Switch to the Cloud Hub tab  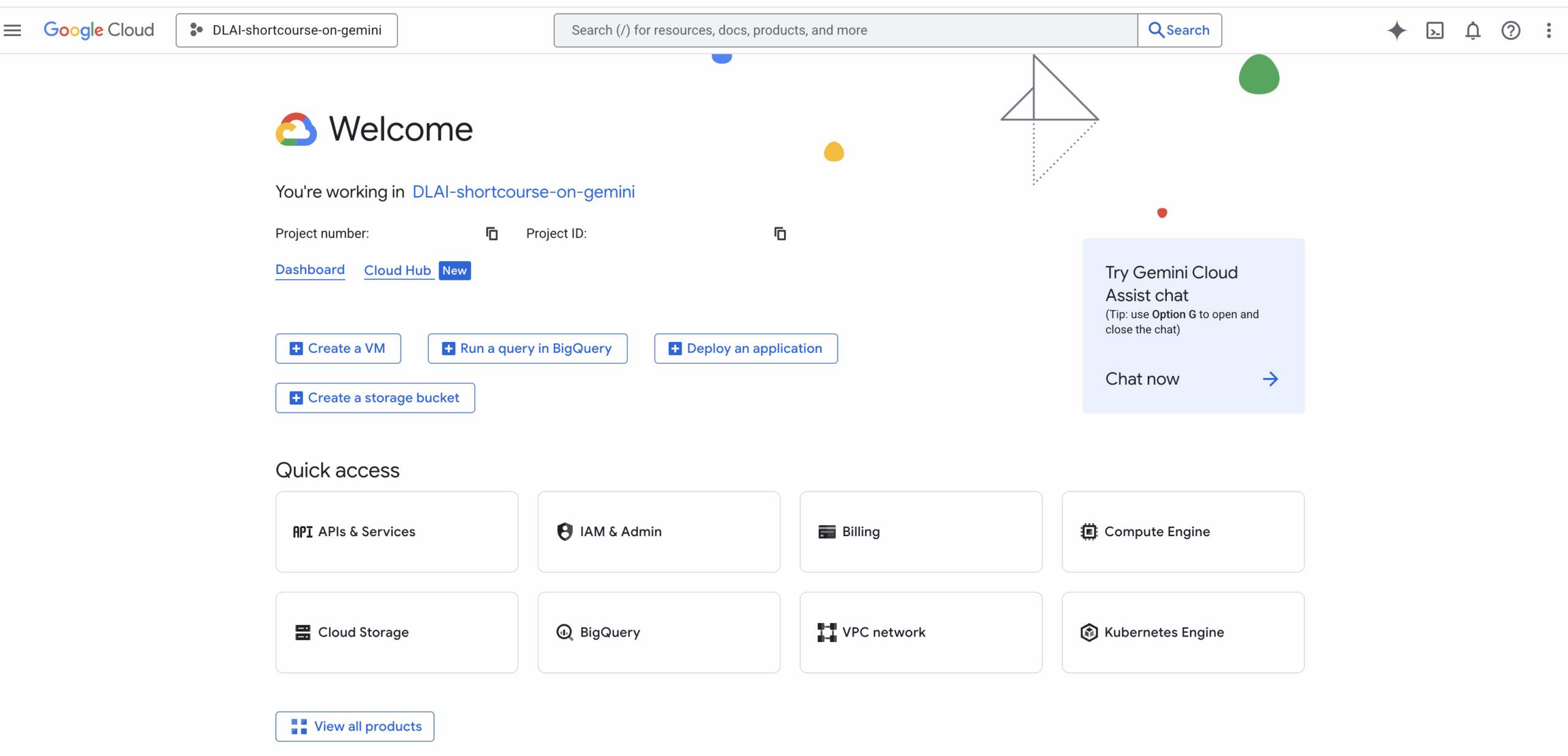[398, 270]
